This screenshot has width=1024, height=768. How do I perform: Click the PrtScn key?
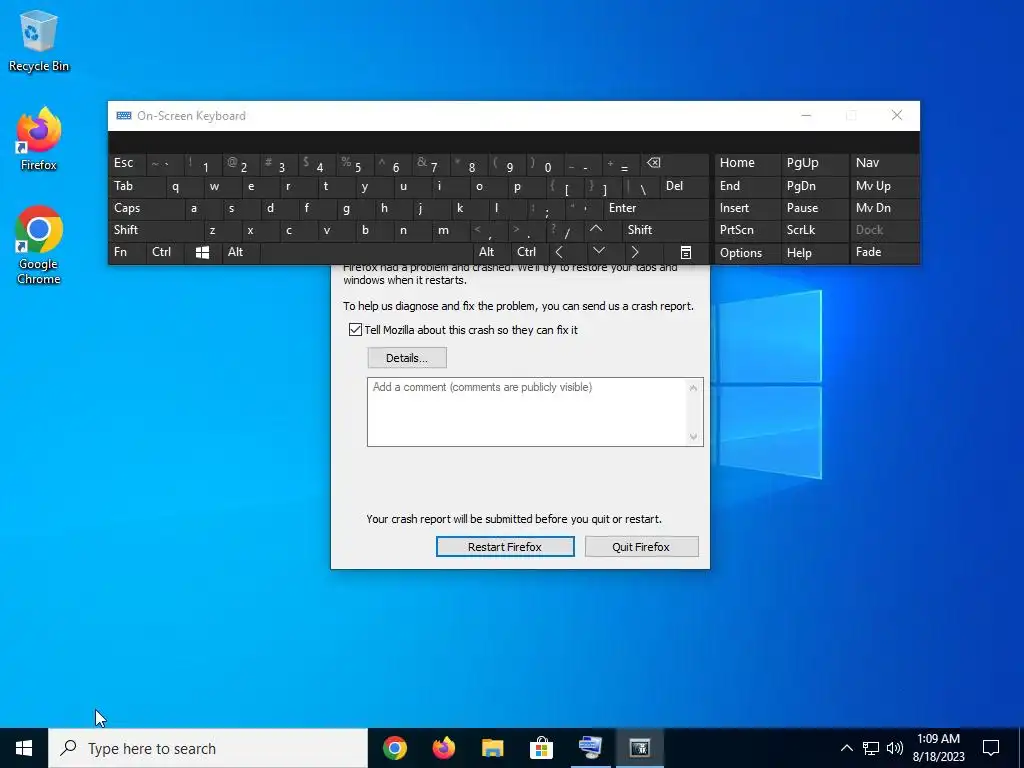(747, 230)
